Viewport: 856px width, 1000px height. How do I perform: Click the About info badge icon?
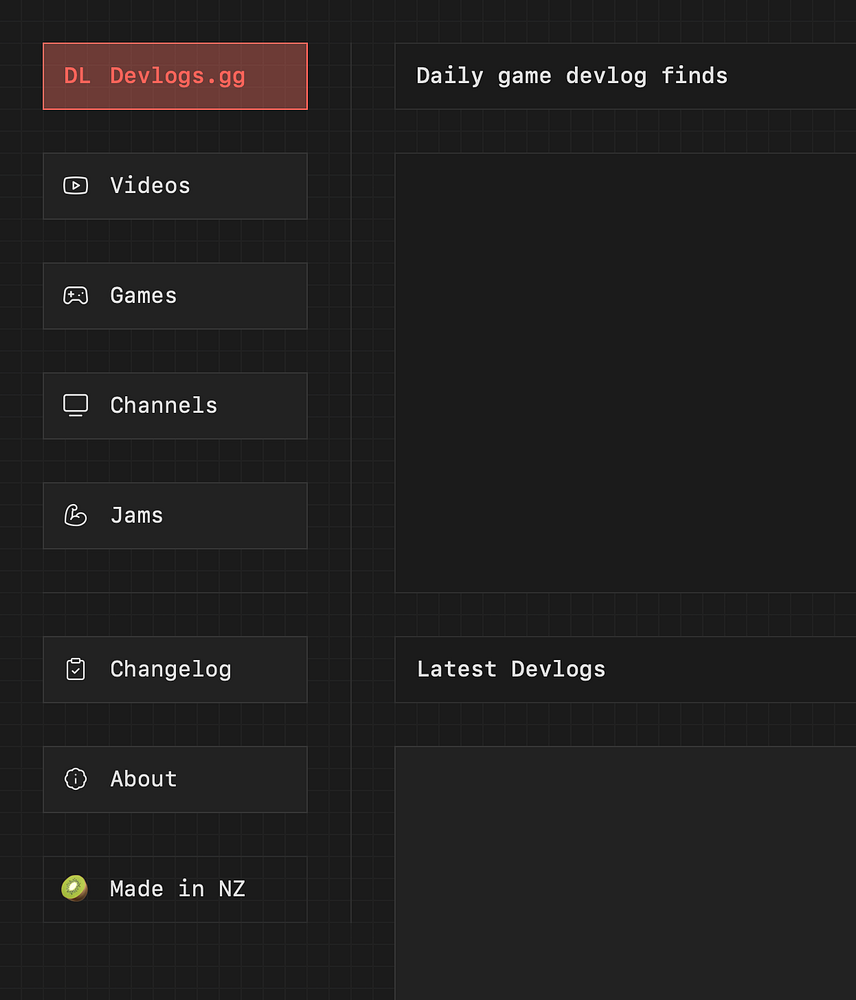click(75, 779)
